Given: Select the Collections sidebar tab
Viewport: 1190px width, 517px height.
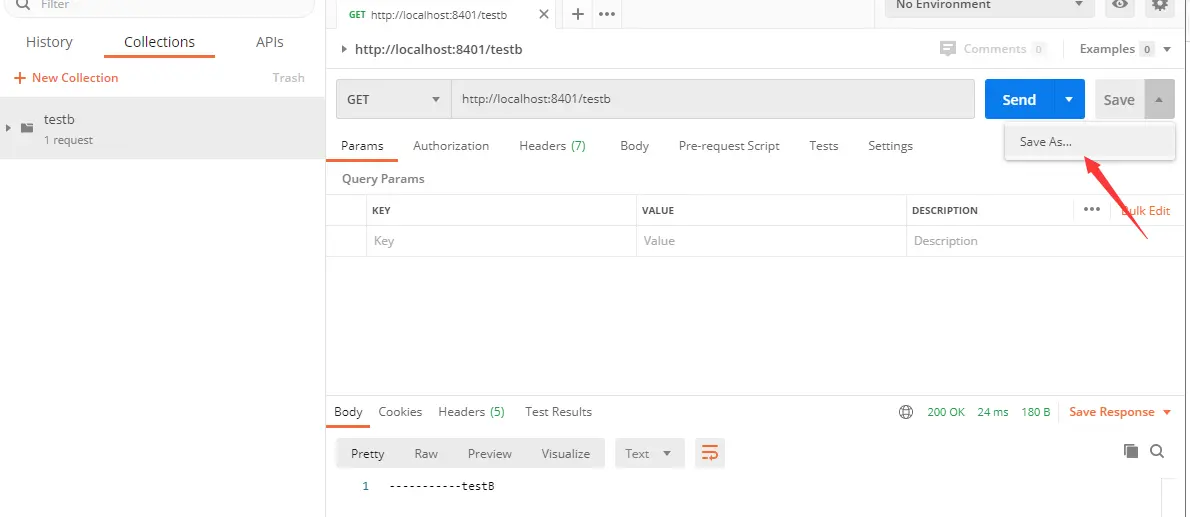Looking at the screenshot, I should (x=159, y=42).
